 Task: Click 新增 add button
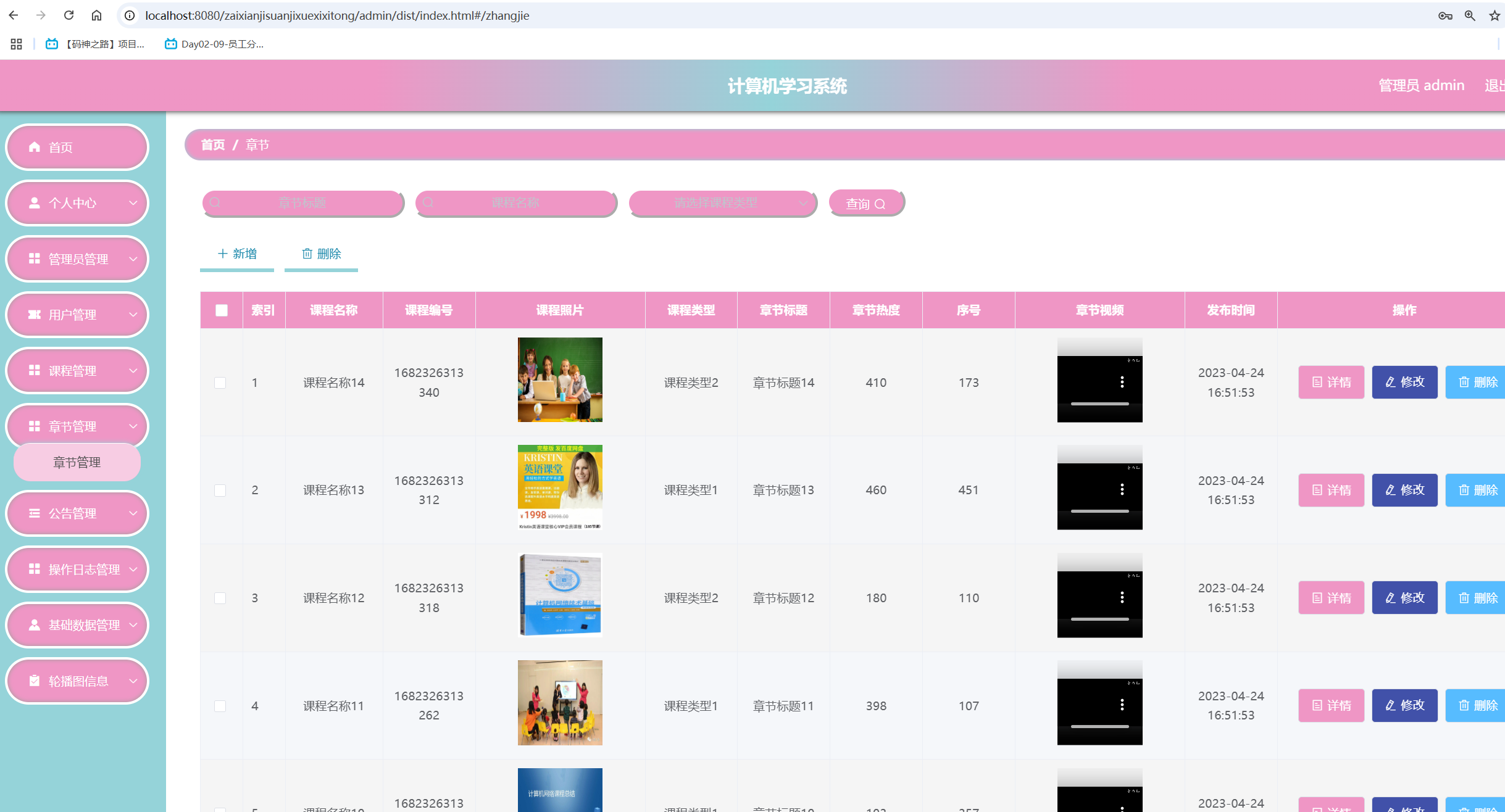237,254
